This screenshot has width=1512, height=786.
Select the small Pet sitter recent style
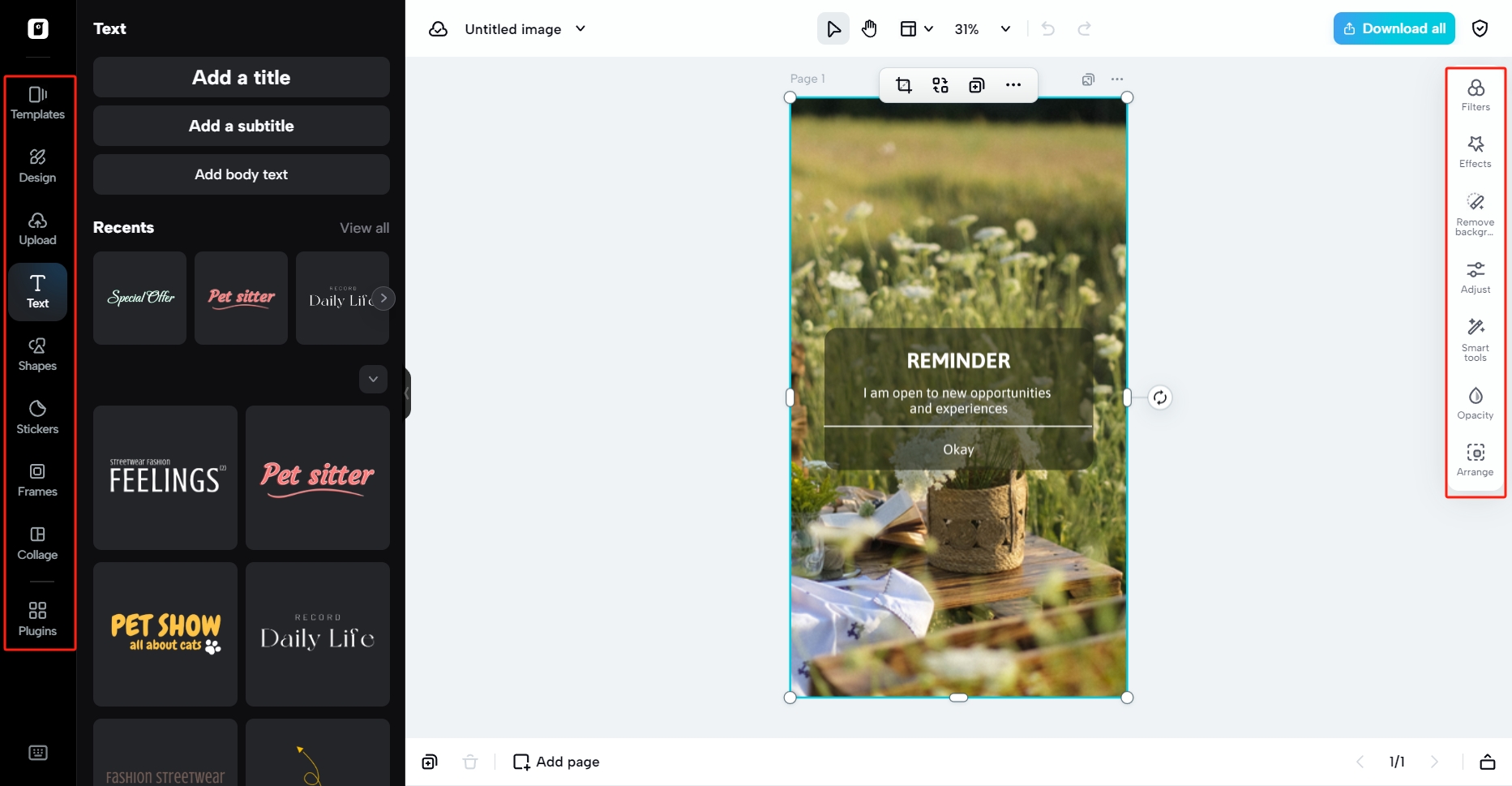241,298
